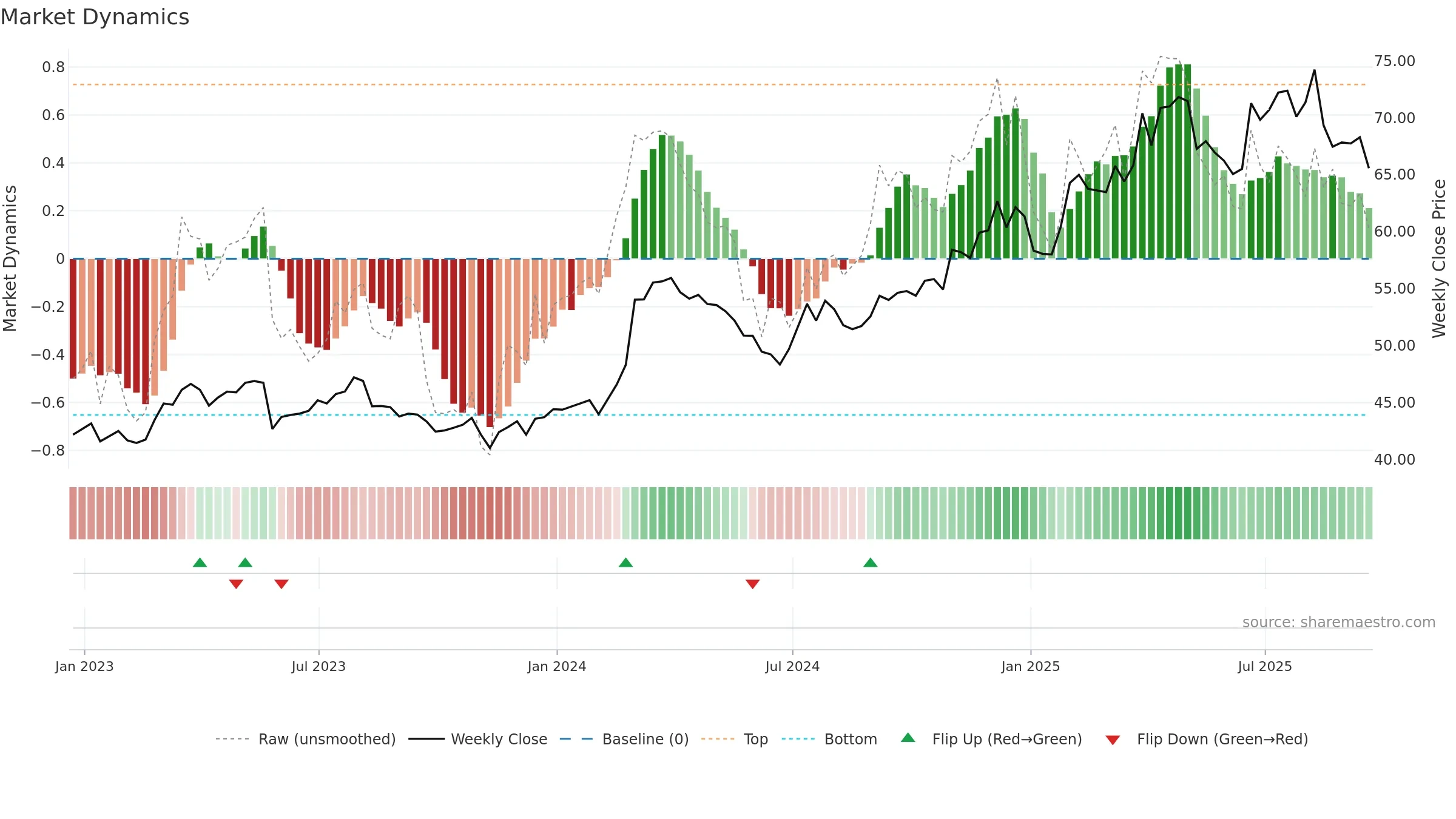This screenshot has height=819, width=1456.
Task: Select the green flip-up marker after Jan 2024
Action: pos(625,562)
